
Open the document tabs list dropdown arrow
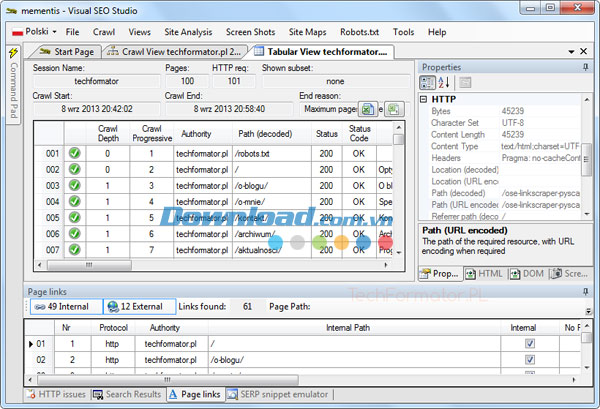pyautogui.click(x=571, y=52)
